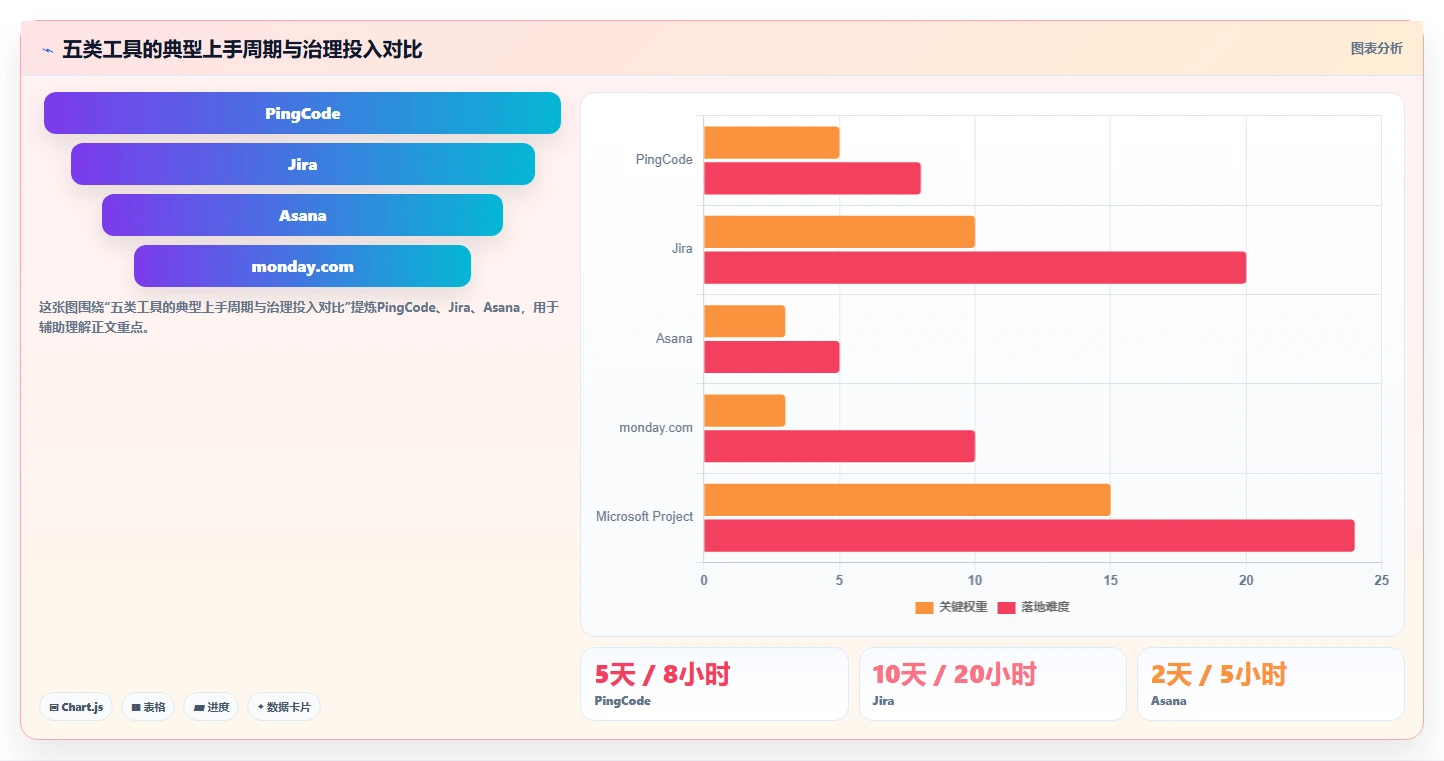
Task: Click the Microsoft Project axis label
Action: (x=644, y=517)
